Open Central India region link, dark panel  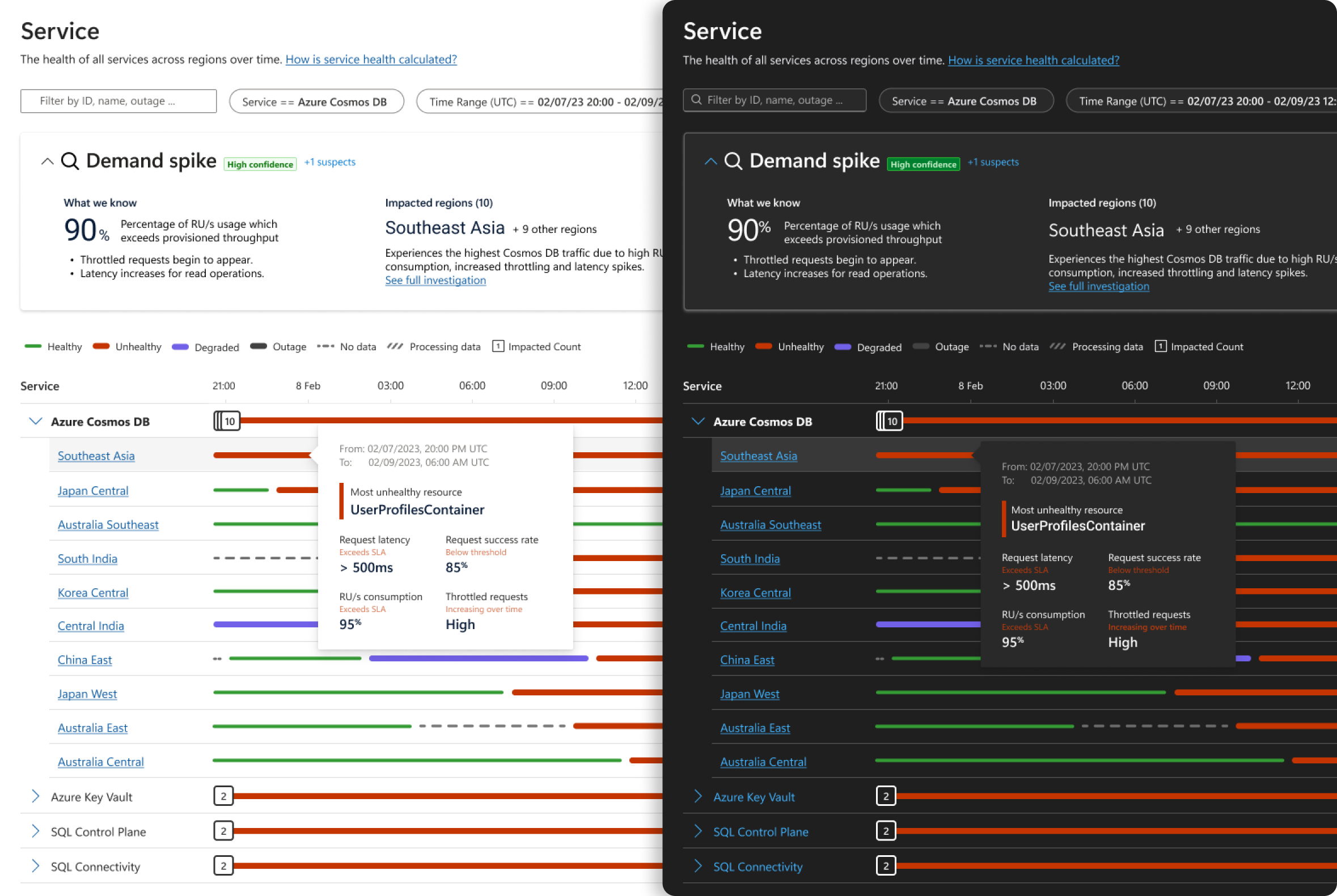coord(753,626)
